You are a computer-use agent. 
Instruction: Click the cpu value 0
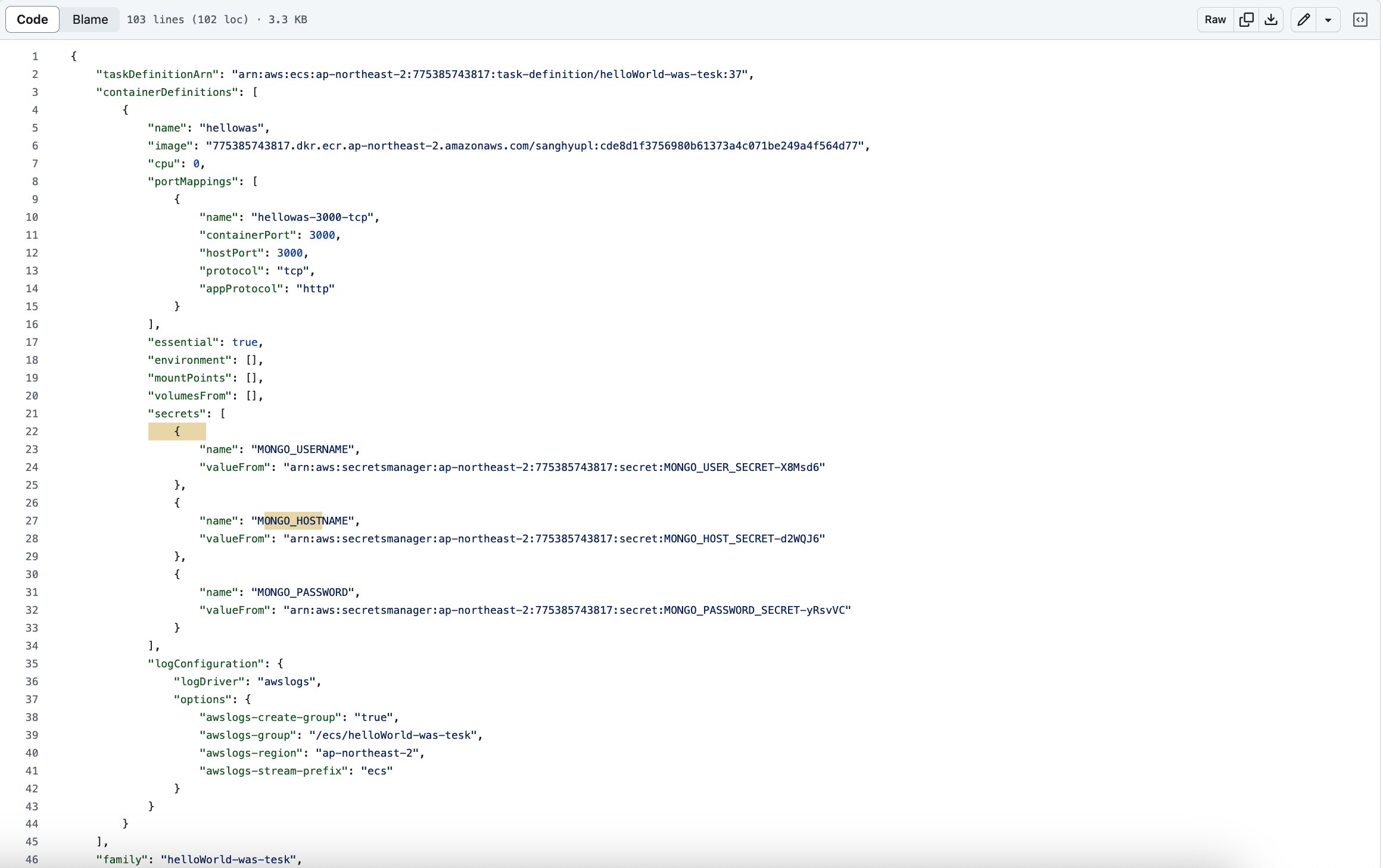click(x=196, y=164)
